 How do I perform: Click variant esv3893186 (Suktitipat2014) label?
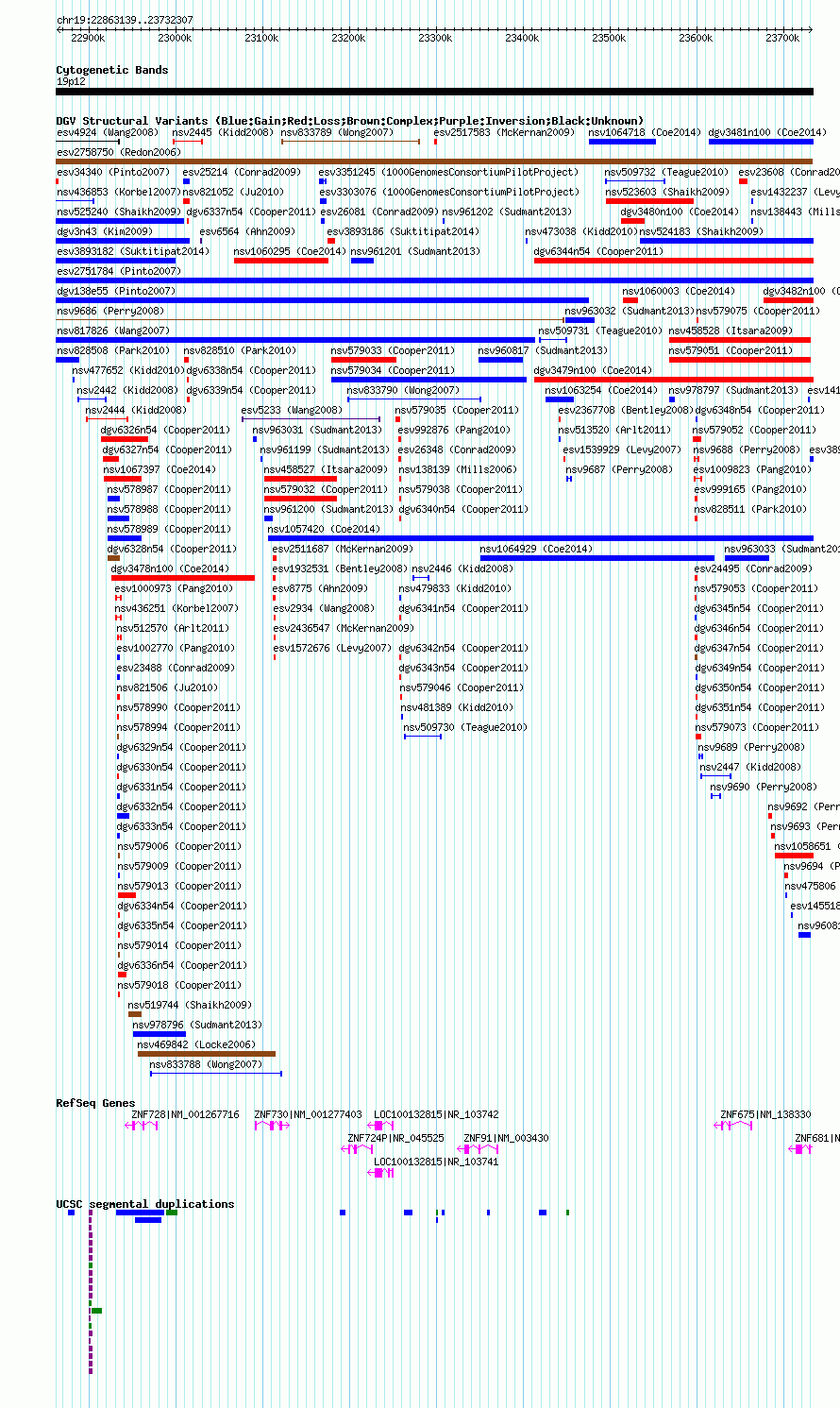click(403, 231)
